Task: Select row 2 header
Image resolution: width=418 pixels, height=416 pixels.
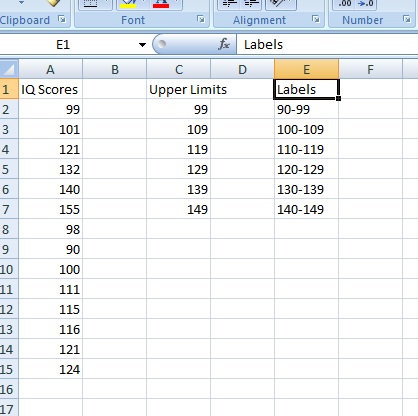Action: pyautogui.click(x=9, y=109)
